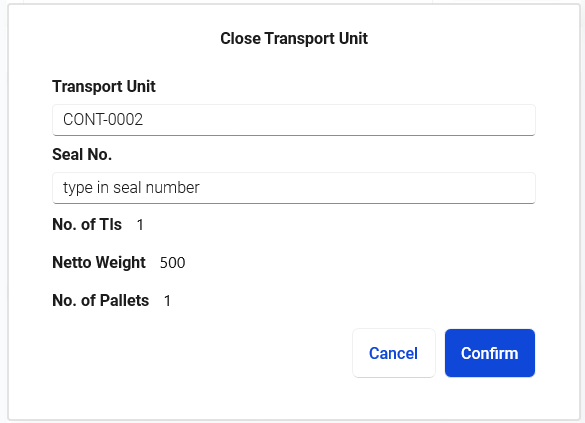Screen dimensions: 585x423
Task: Select the CONT-0002 text value
Action: click(x=103, y=120)
